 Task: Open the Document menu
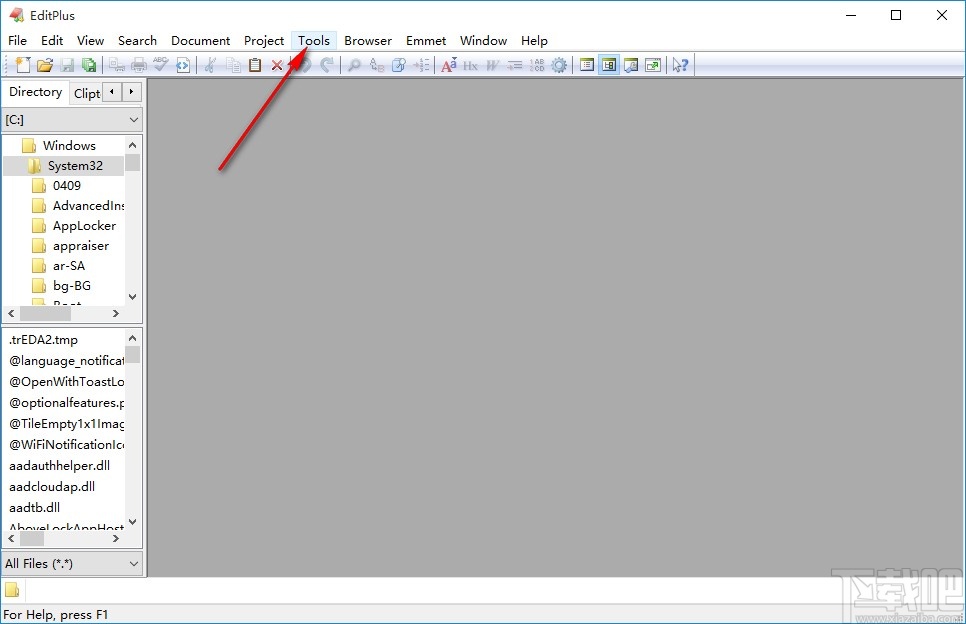pos(200,41)
